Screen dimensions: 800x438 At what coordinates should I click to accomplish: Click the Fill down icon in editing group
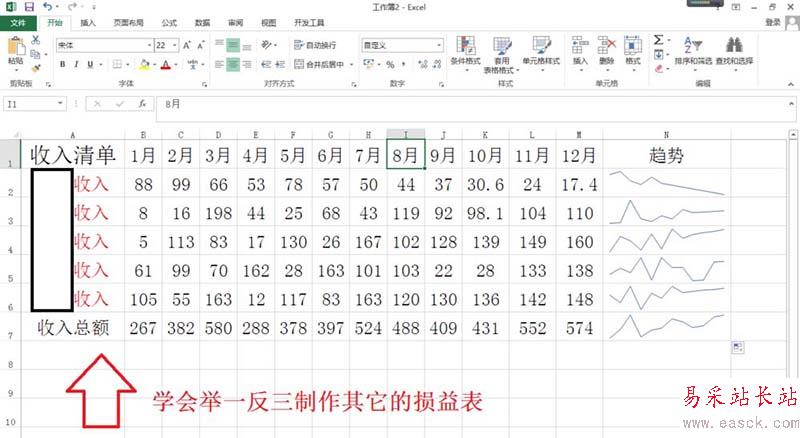click(x=659, y=54)
